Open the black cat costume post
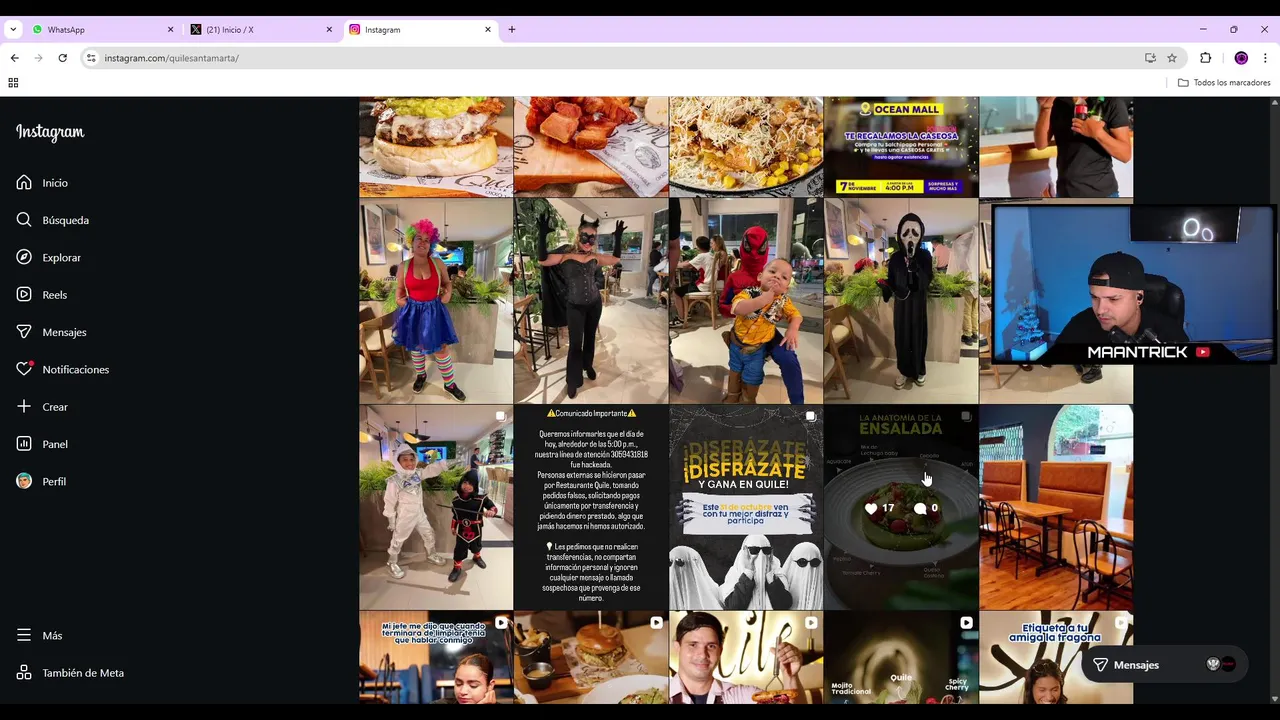1280x720 pixels. click(x=591, y=301)
